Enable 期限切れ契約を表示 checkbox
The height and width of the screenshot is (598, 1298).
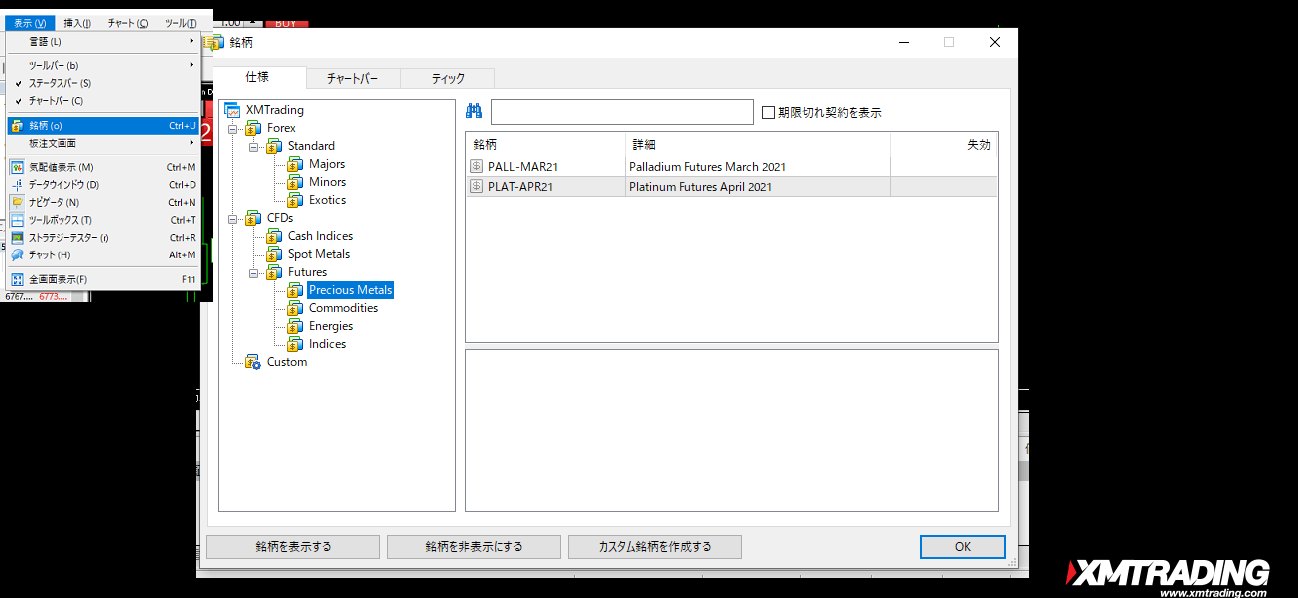coord(768,113)
